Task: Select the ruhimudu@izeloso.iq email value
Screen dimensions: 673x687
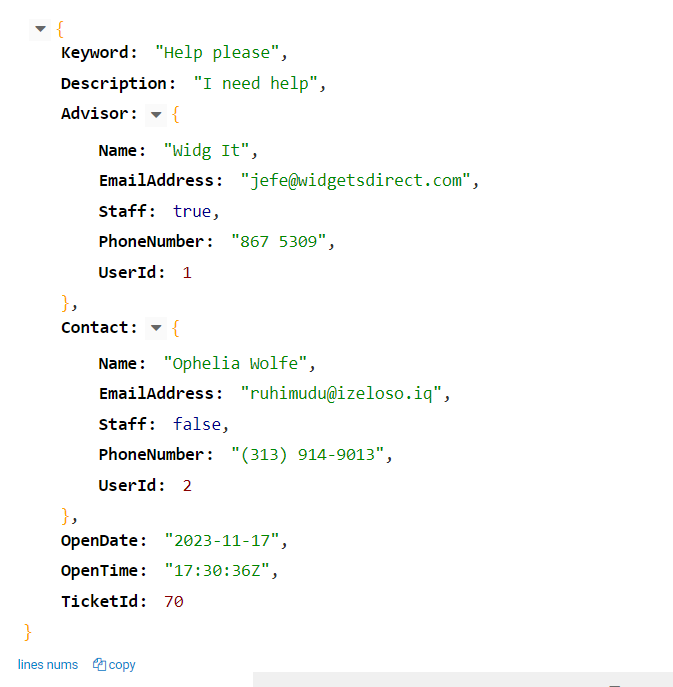Action: pos(341,394)
